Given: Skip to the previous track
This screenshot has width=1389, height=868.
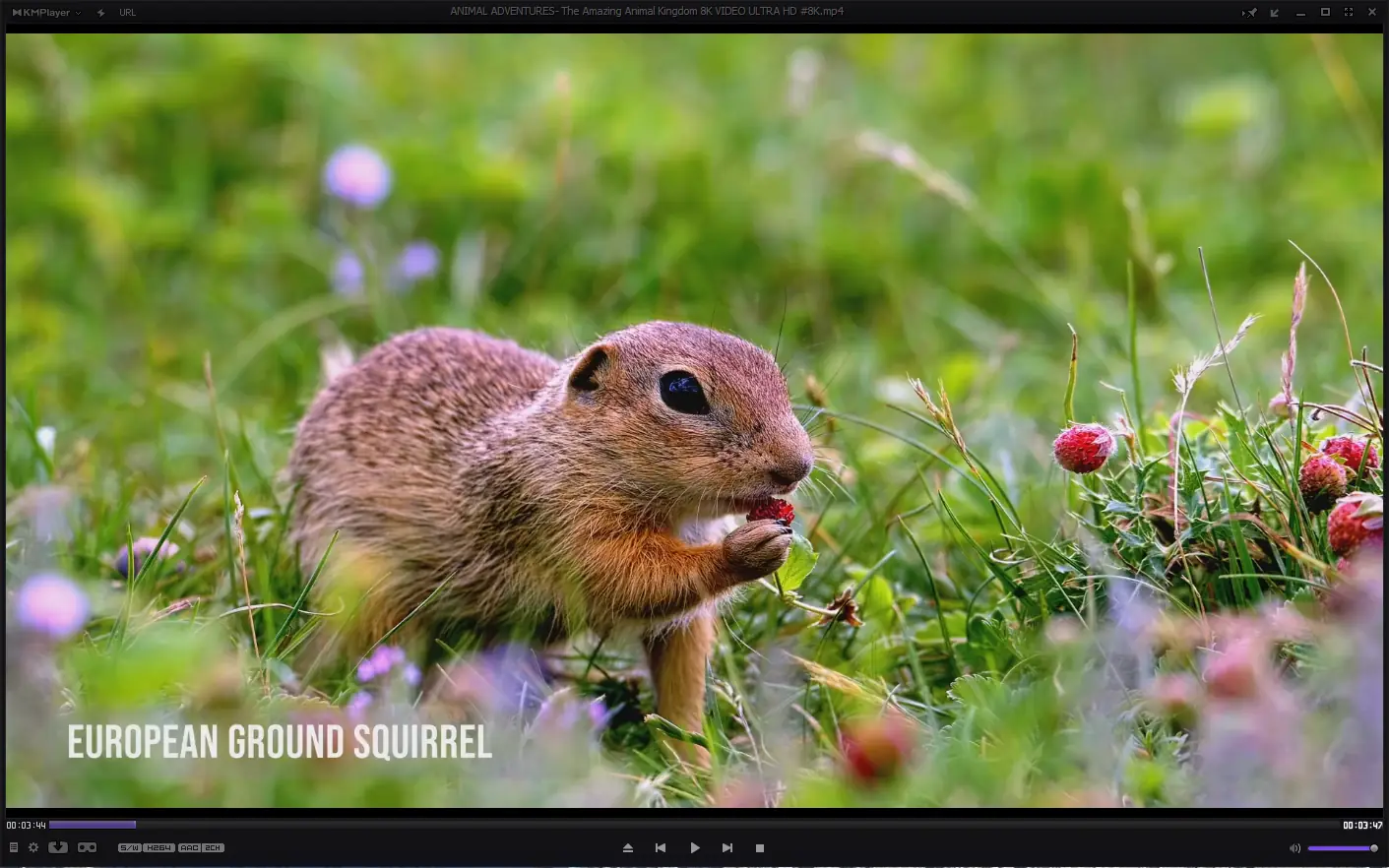Looking at the screenshot, I should [x=661, y=847].
